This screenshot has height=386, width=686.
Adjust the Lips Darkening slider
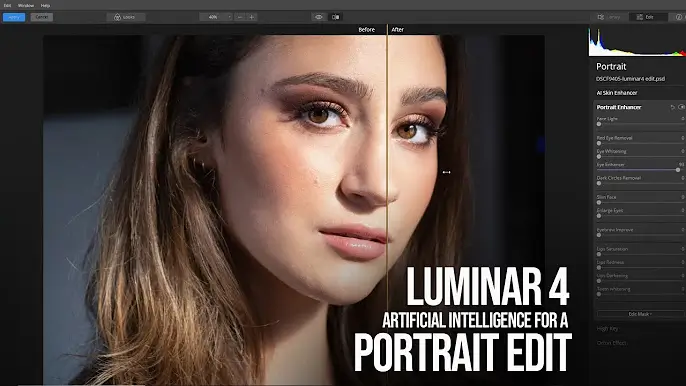[x=641, y=281]
